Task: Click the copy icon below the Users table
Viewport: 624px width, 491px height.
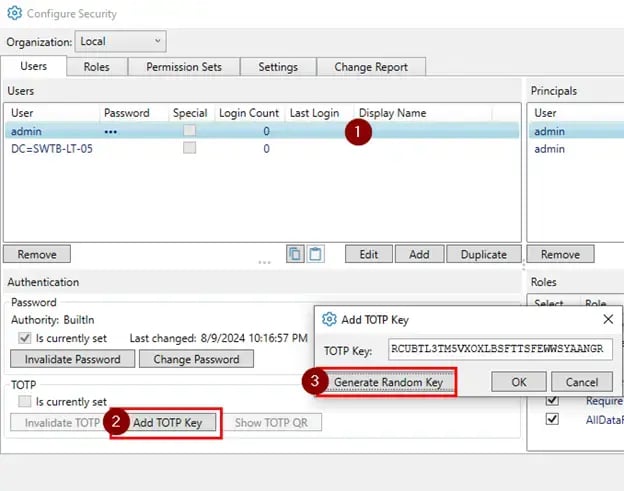Action: tap(295, 254)
